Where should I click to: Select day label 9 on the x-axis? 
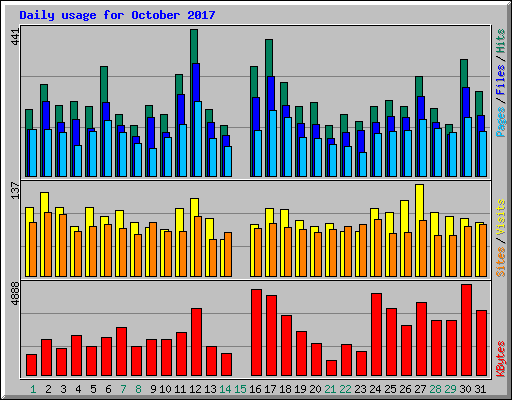[153, 389]
